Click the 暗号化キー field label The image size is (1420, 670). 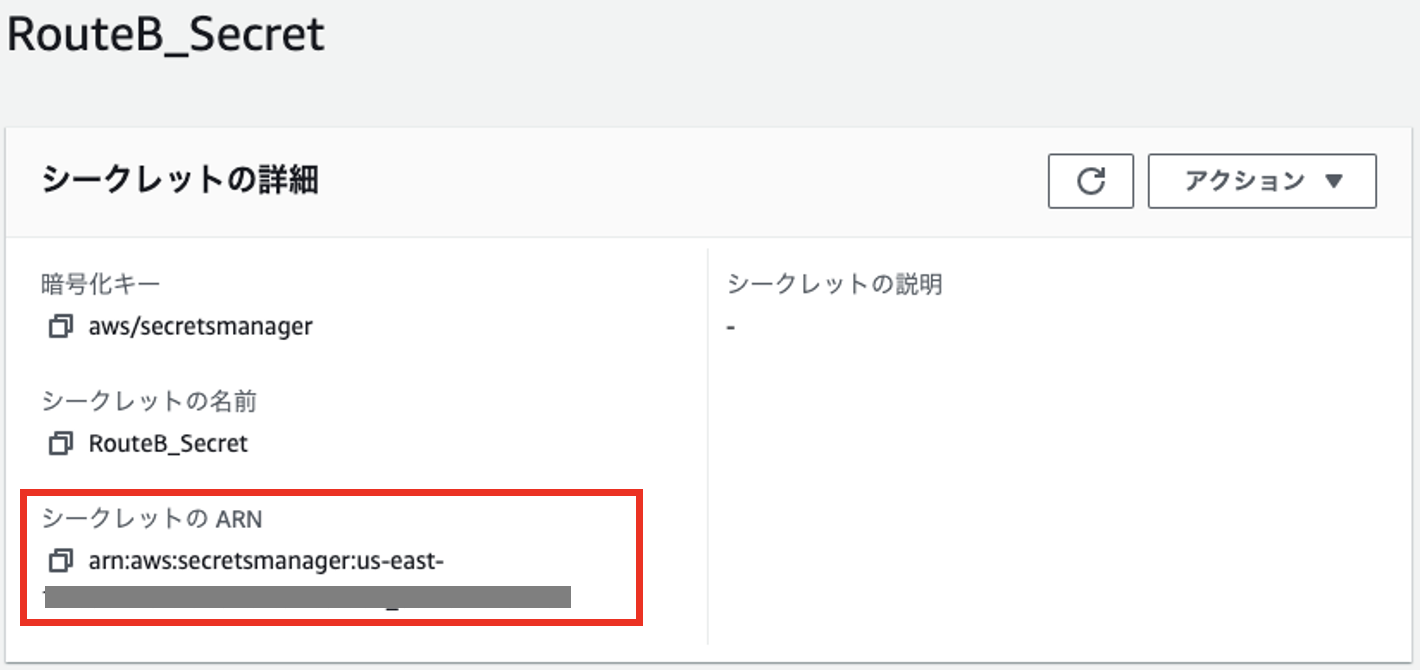pyautogui.click(x=100, y=285)
